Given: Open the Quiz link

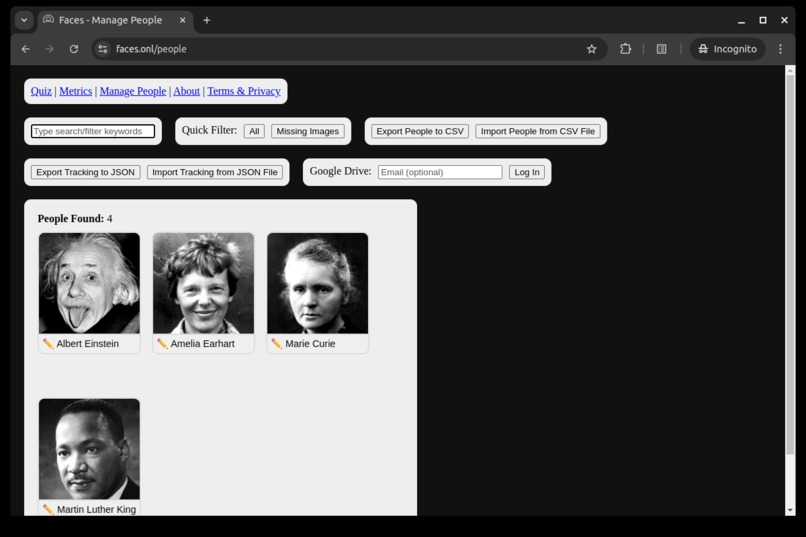Looking at the screenshot, I should [x=41, y=91].
